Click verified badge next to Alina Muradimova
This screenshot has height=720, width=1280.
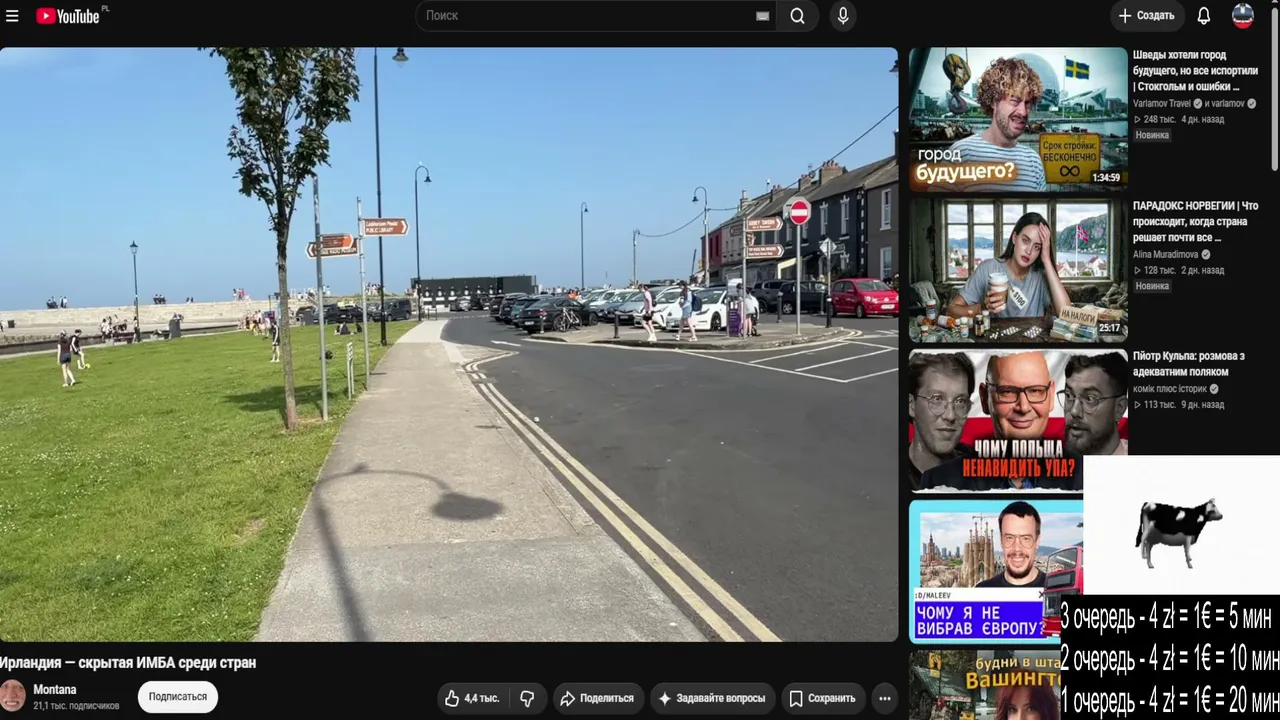click(1205, 254)
